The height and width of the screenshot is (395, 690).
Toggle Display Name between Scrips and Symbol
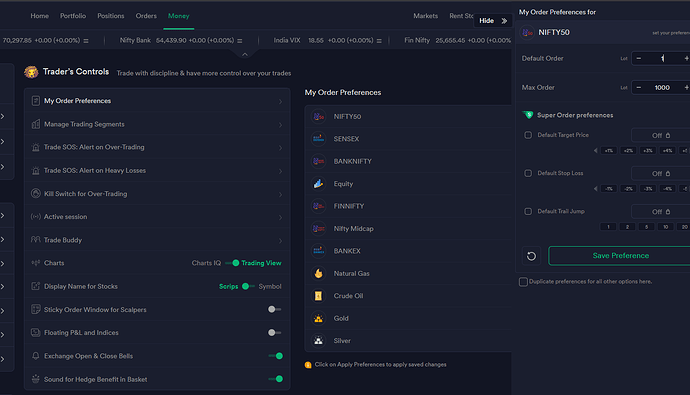coord(248,286)
